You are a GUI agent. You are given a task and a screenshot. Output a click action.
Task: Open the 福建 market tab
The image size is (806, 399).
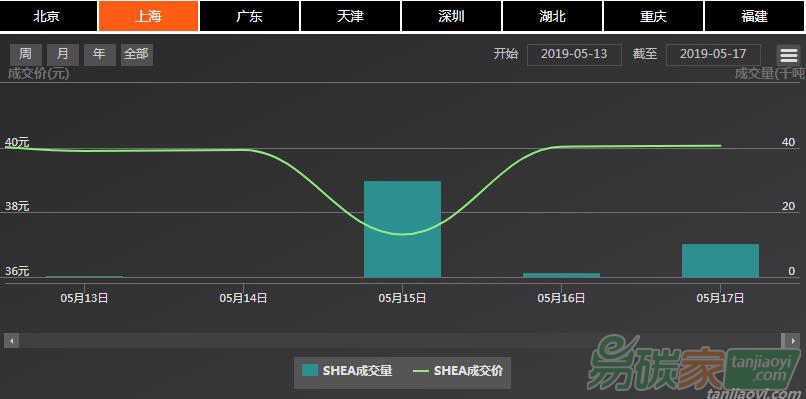(755, 16)
